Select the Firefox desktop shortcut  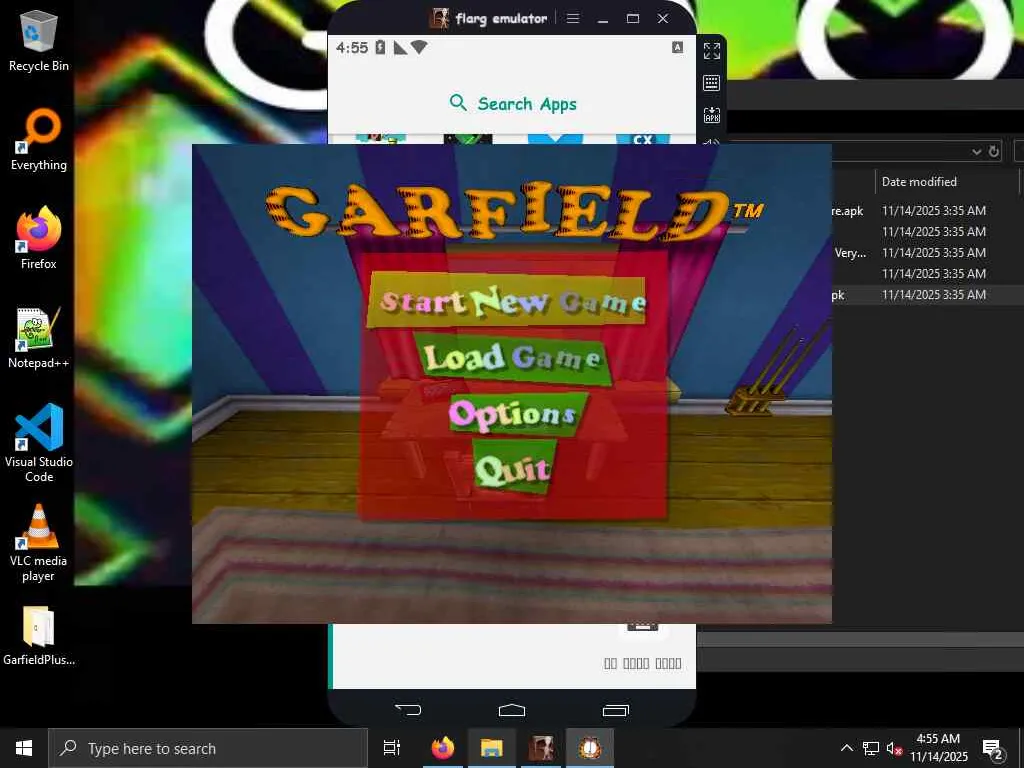[39, 238]
